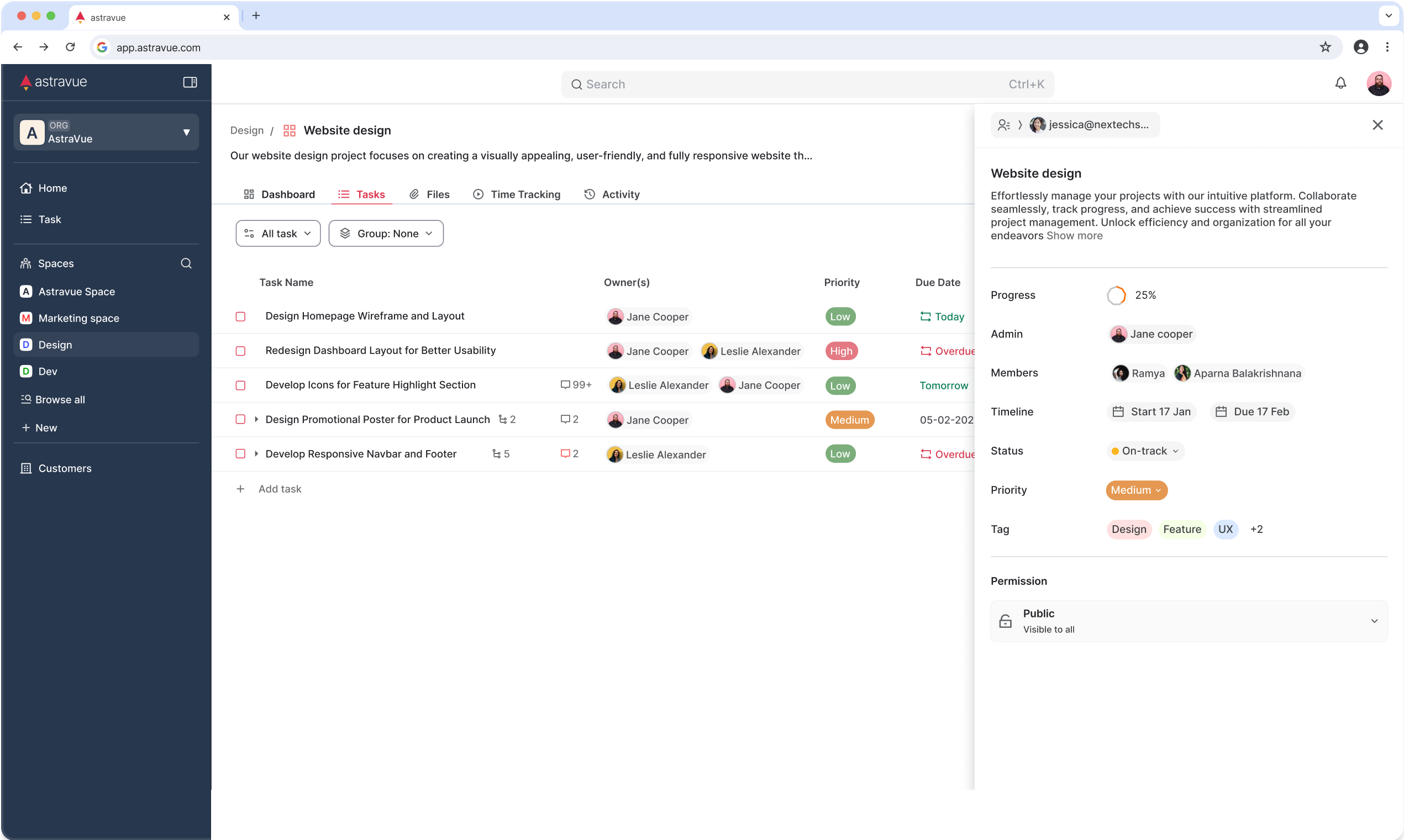Close the Website design details panel
The height and width of the screenshot is (840, 1404).
pyautogui.click(x=1377, y=125)
